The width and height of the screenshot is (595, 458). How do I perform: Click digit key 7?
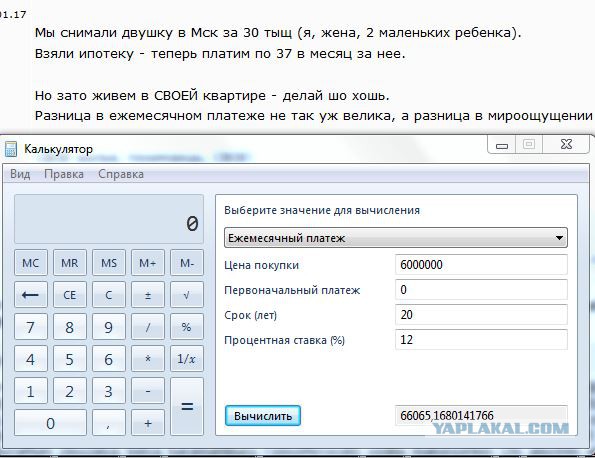point(31,327)
